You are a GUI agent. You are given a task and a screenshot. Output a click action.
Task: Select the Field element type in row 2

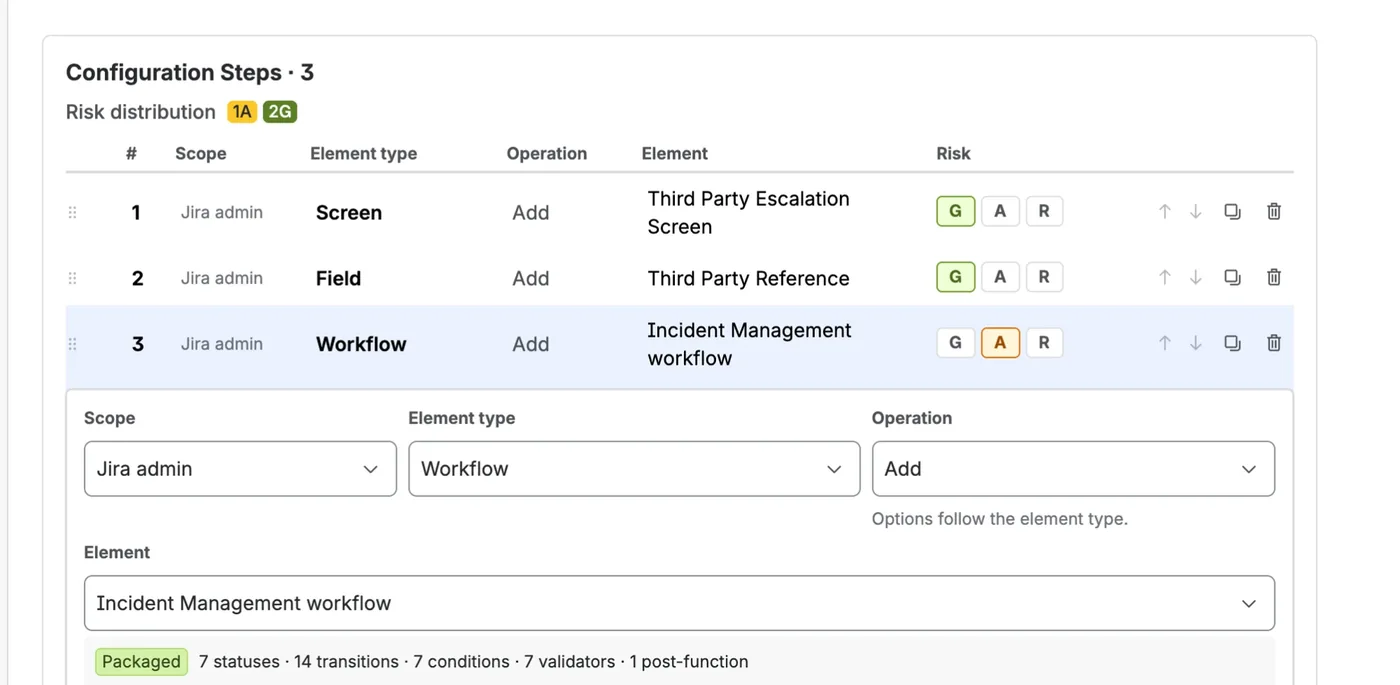coord(338,278)
